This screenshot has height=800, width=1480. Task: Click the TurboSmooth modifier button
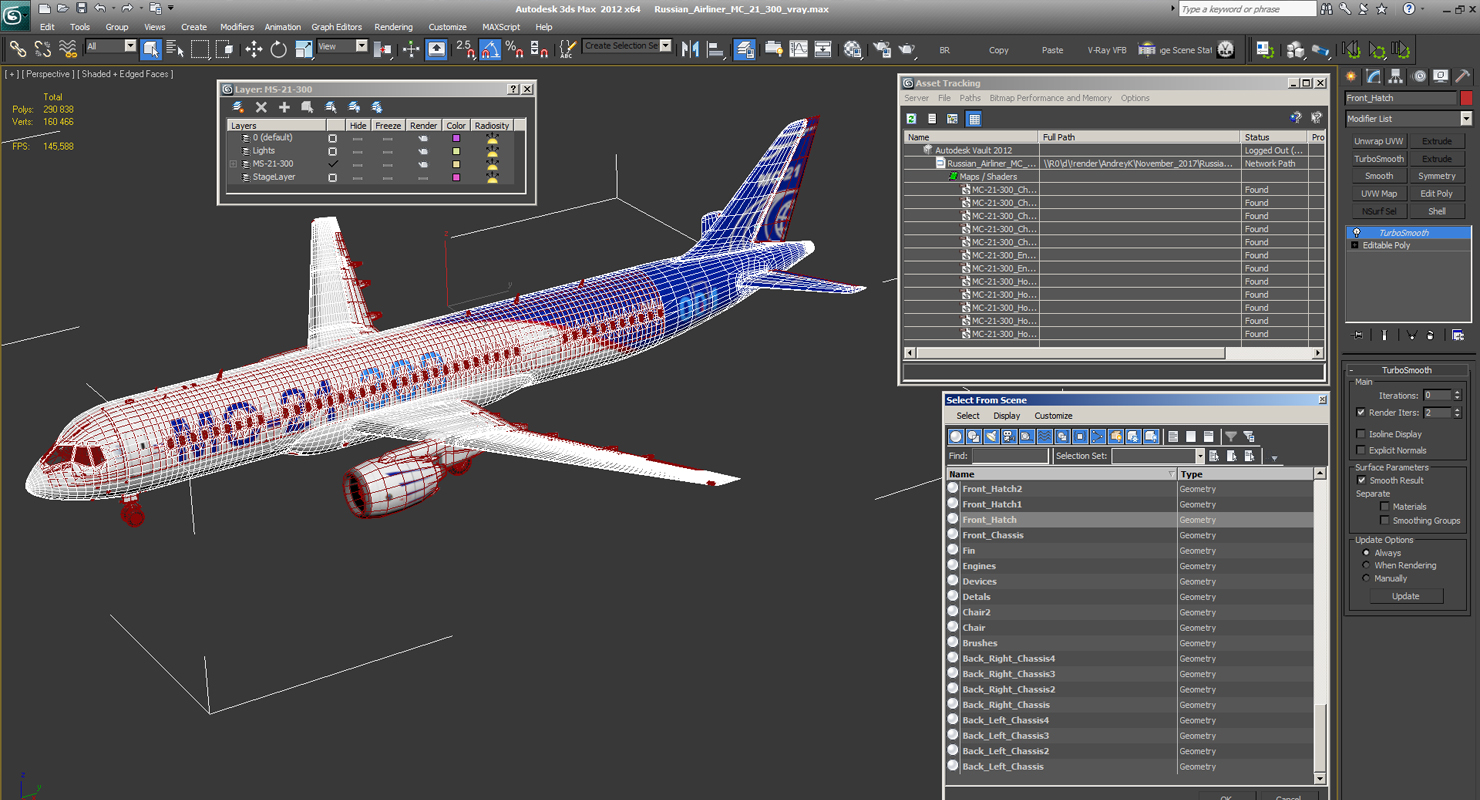tap(1379, 159)
